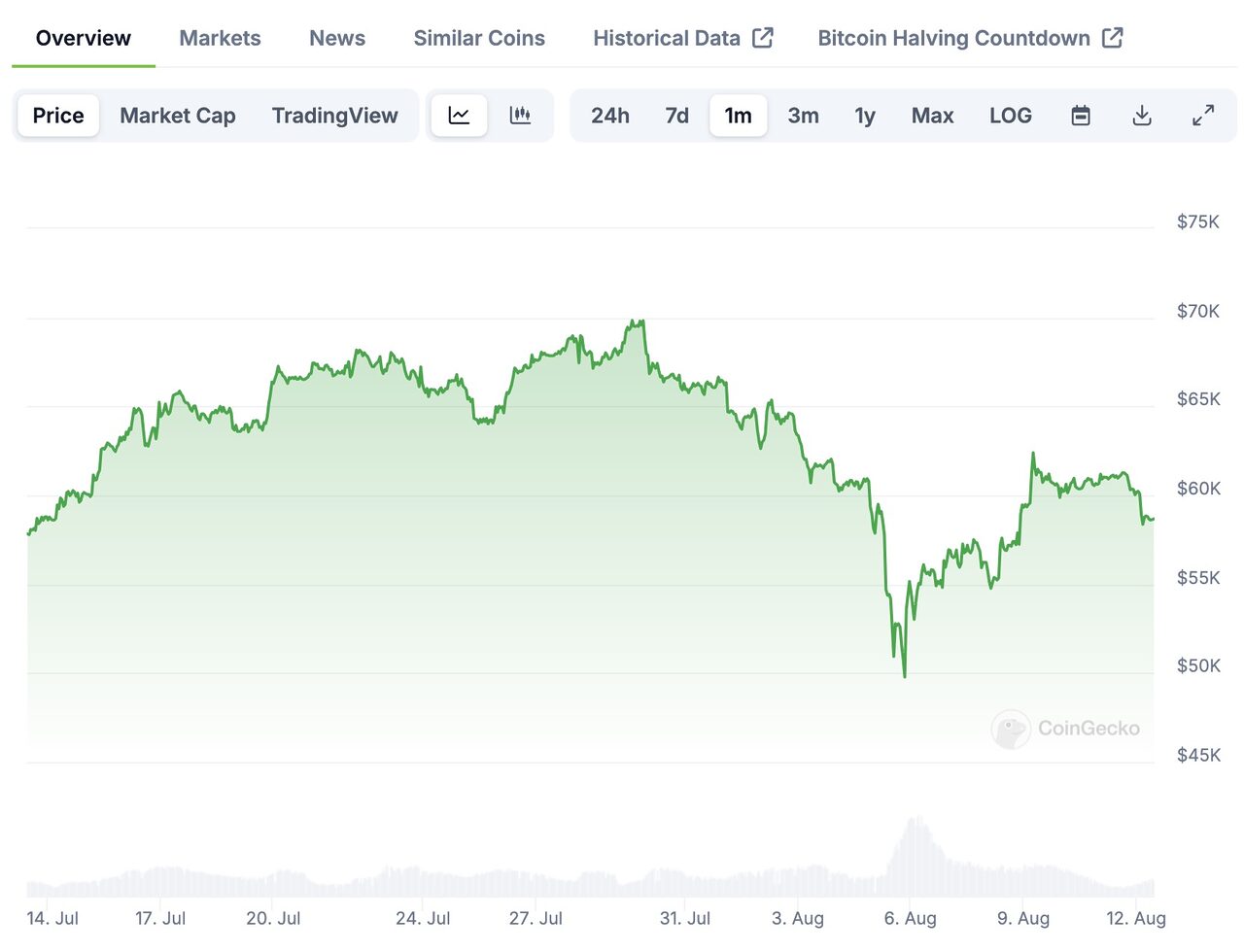Click the price peak near $70K
The height and width of the screenshot is (952, 1244).
[x=639, y=322]
